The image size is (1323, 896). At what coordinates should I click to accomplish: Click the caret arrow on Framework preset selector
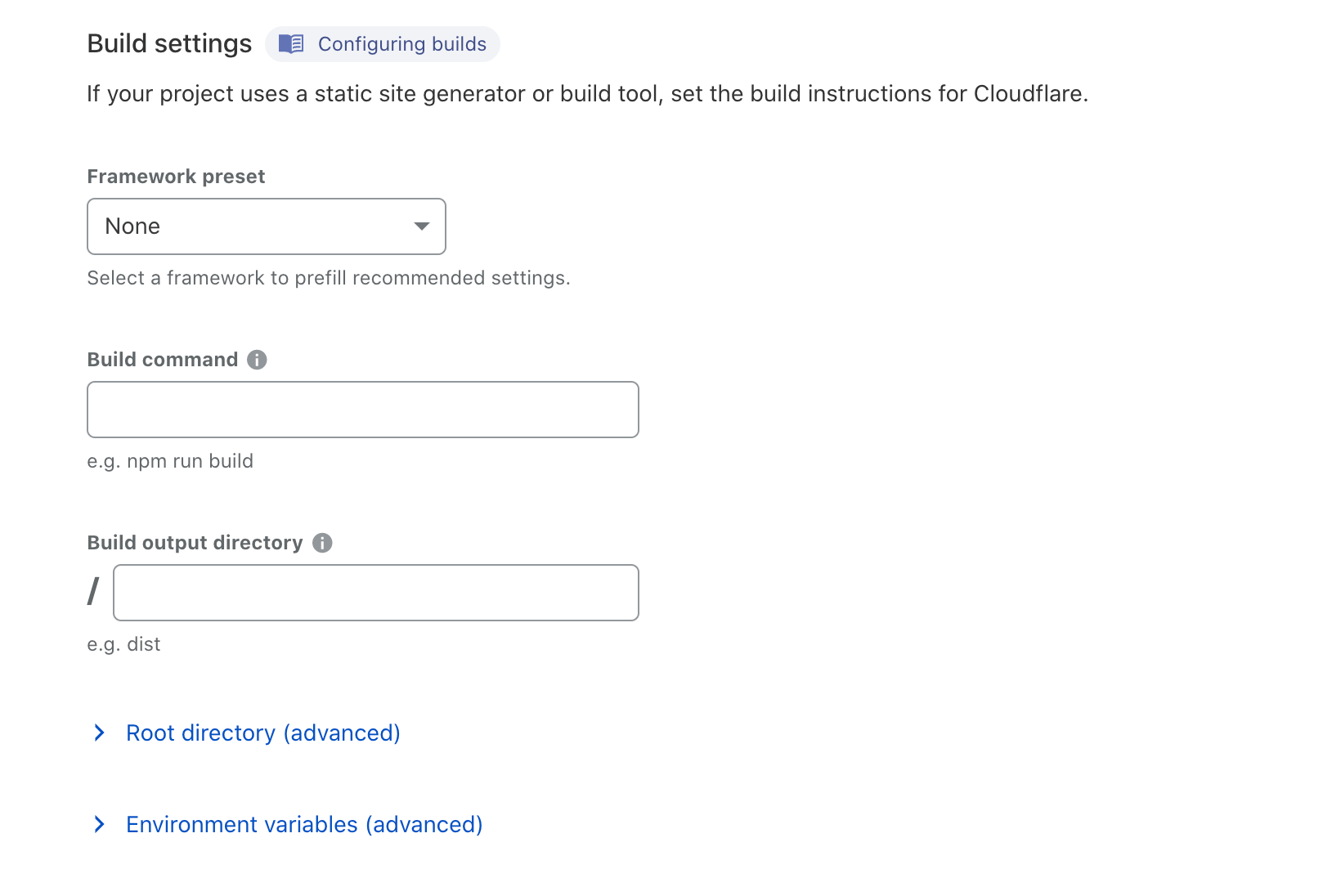(x=421, y=226)
